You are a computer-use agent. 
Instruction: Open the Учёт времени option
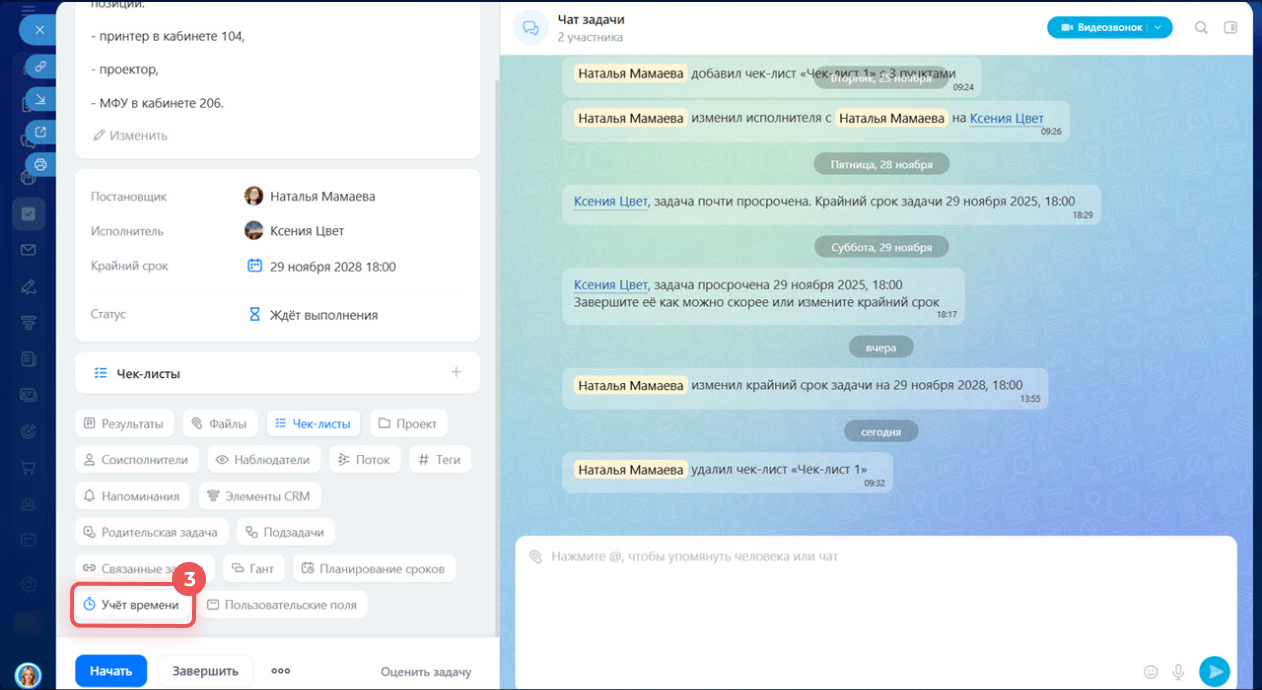click(132, 605)
